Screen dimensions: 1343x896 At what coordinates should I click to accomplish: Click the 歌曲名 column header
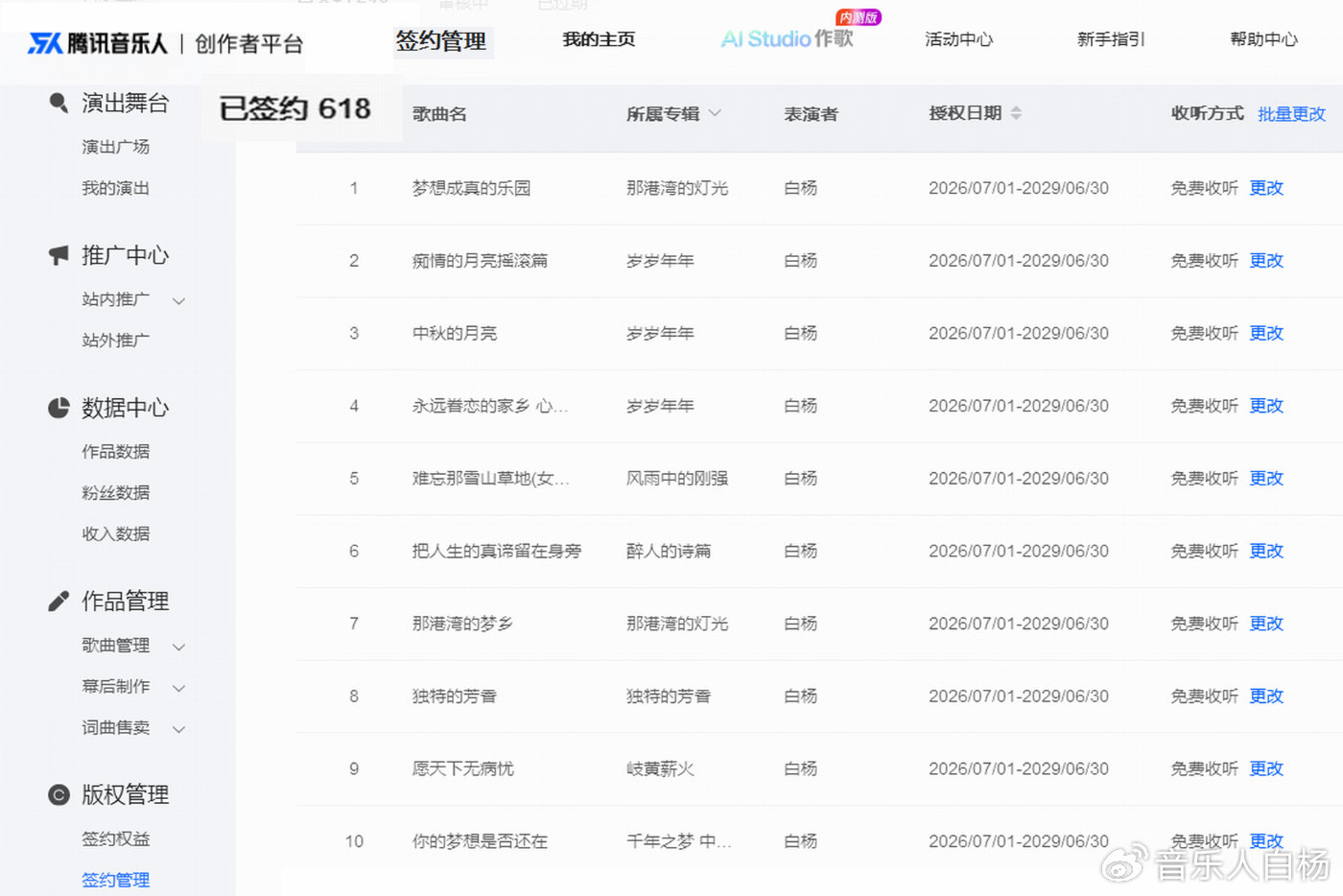[x=439, y=114]
